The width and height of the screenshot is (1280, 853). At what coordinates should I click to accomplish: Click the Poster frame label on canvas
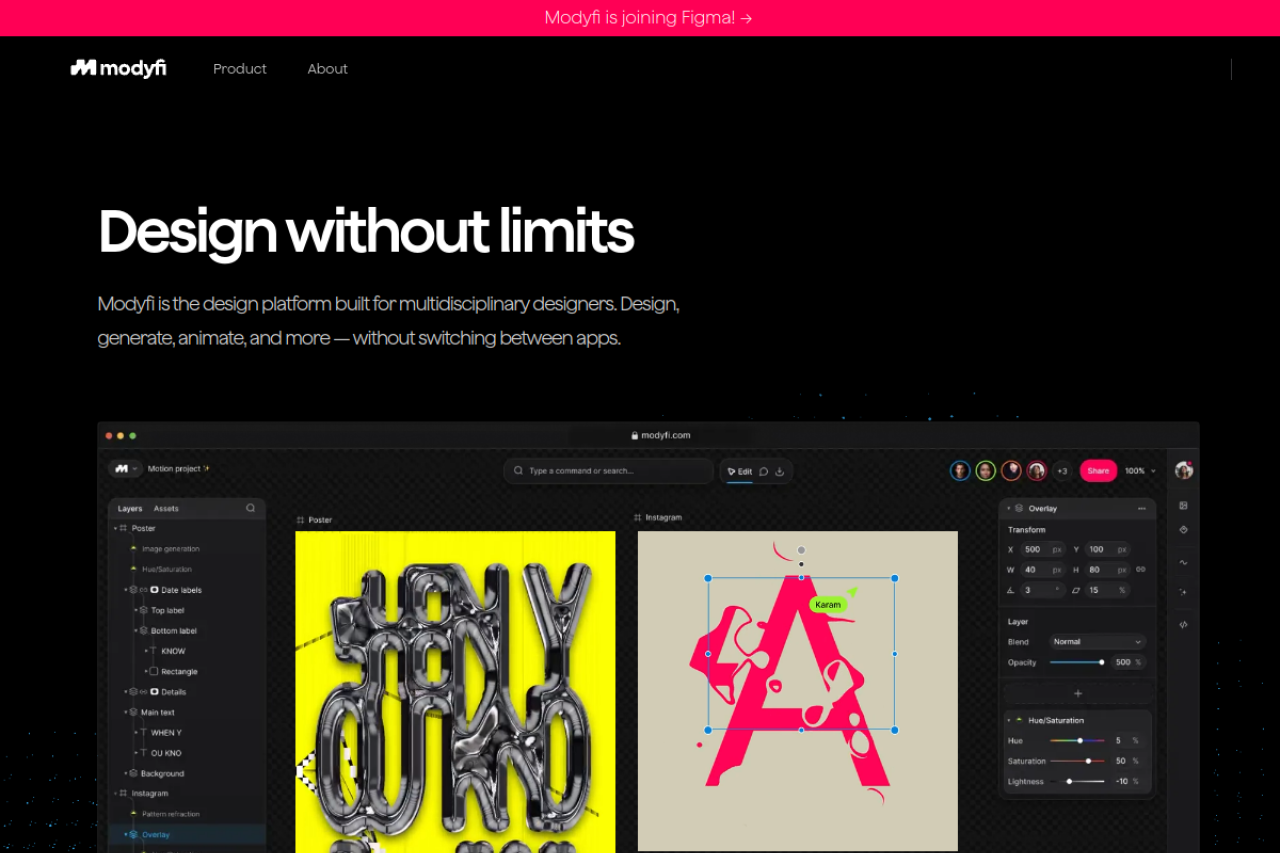click(314, 520)
